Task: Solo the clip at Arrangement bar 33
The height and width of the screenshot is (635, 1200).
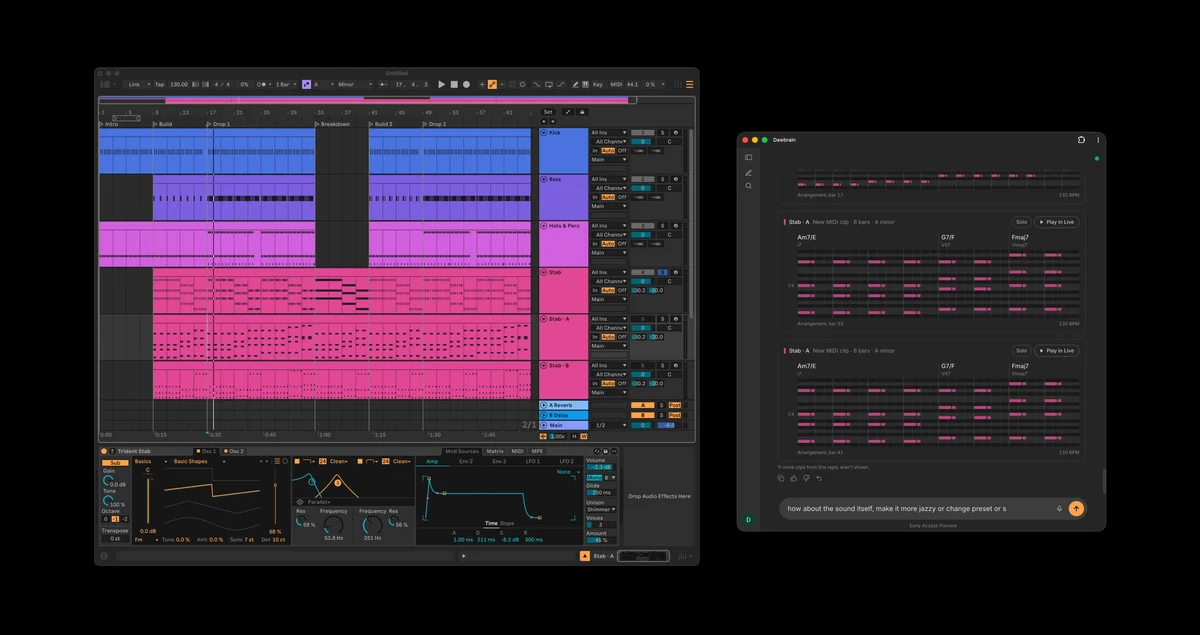Action: point(1021,222)
